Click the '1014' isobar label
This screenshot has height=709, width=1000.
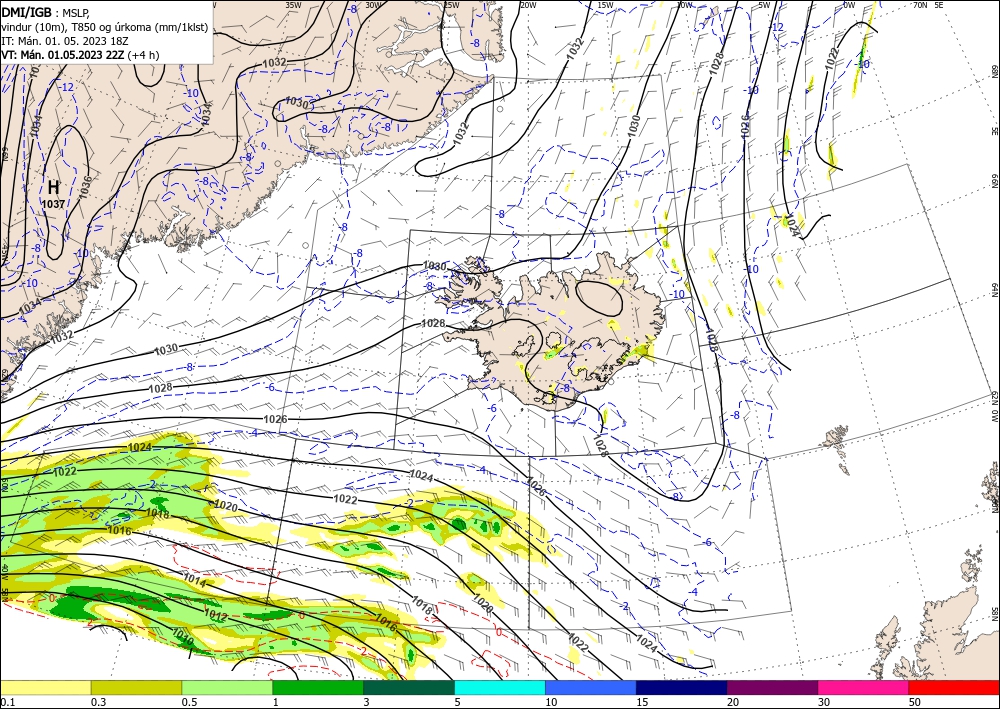tap(195, 579)
